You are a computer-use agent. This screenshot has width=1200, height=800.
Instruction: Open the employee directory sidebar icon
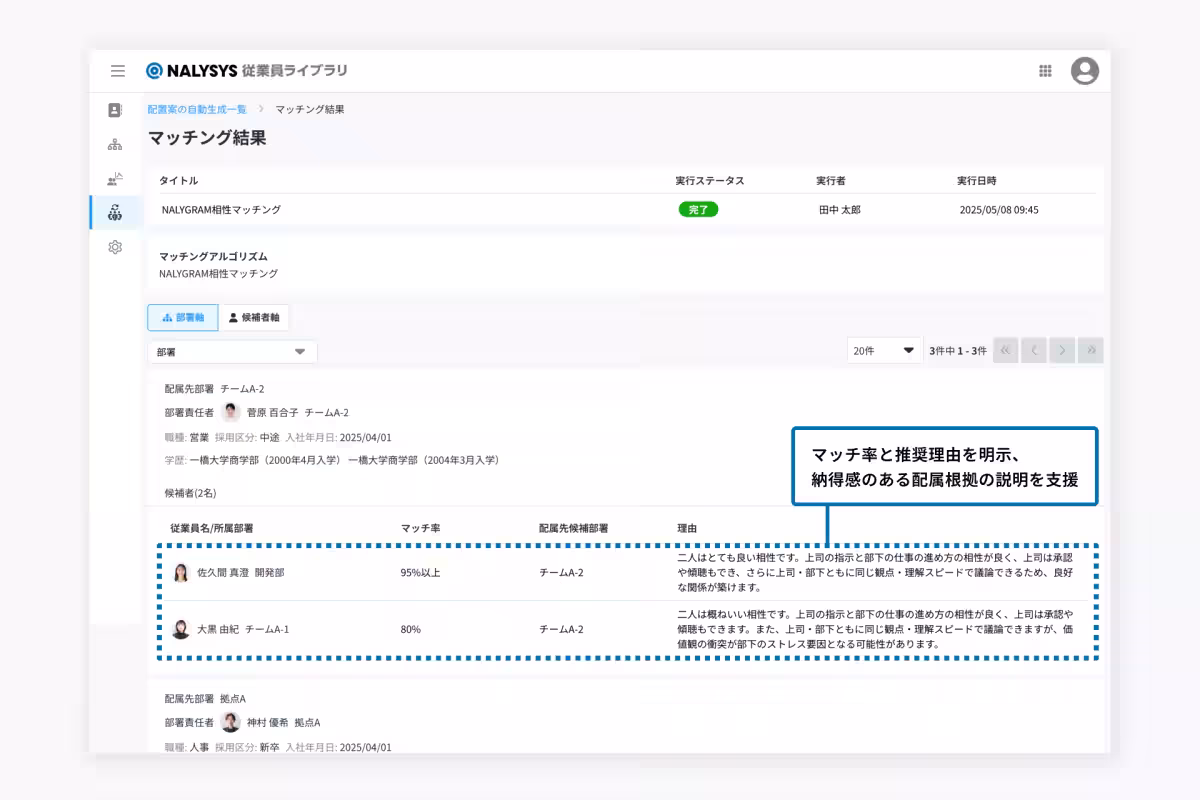click(115, 110)
